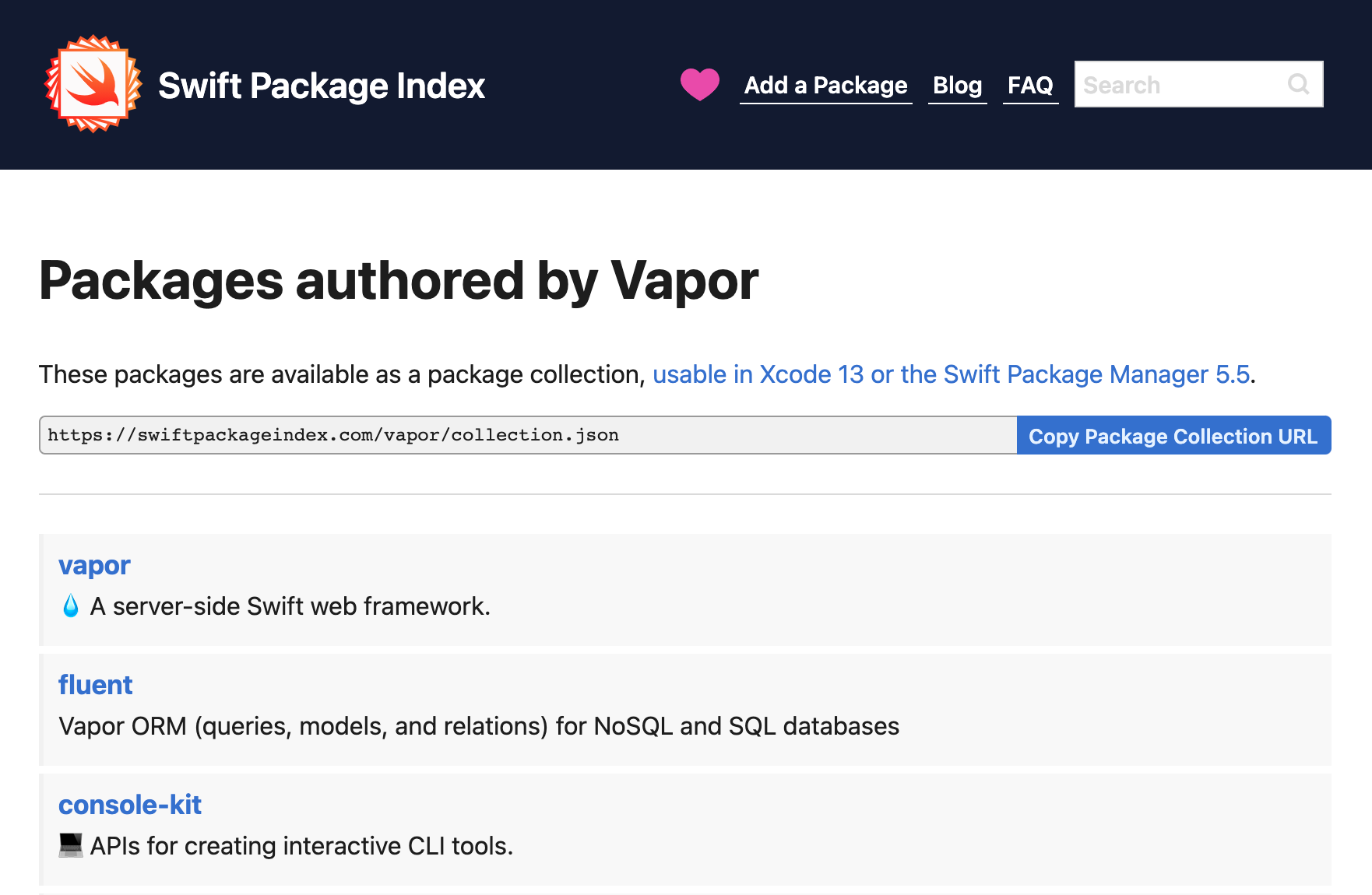Click 'APIs for creating interactive CLI tools.' text
Image resolution: width=1372 pixels, height=895 pixels.
(301, 846)
